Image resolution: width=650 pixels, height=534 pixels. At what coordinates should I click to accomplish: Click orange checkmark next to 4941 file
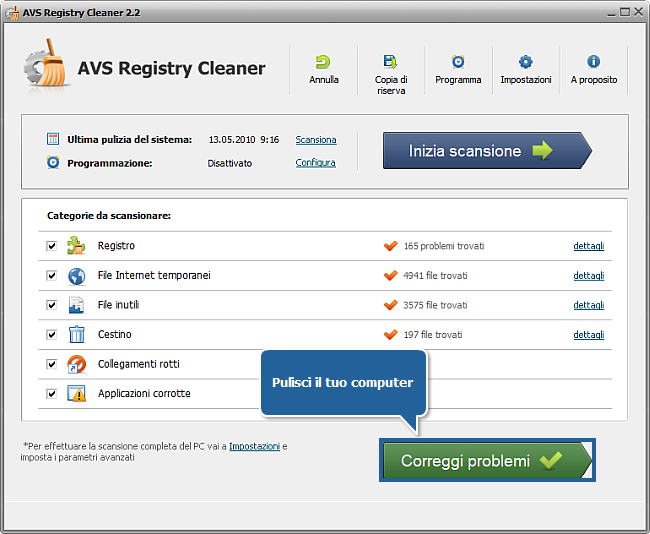[390, 275]
